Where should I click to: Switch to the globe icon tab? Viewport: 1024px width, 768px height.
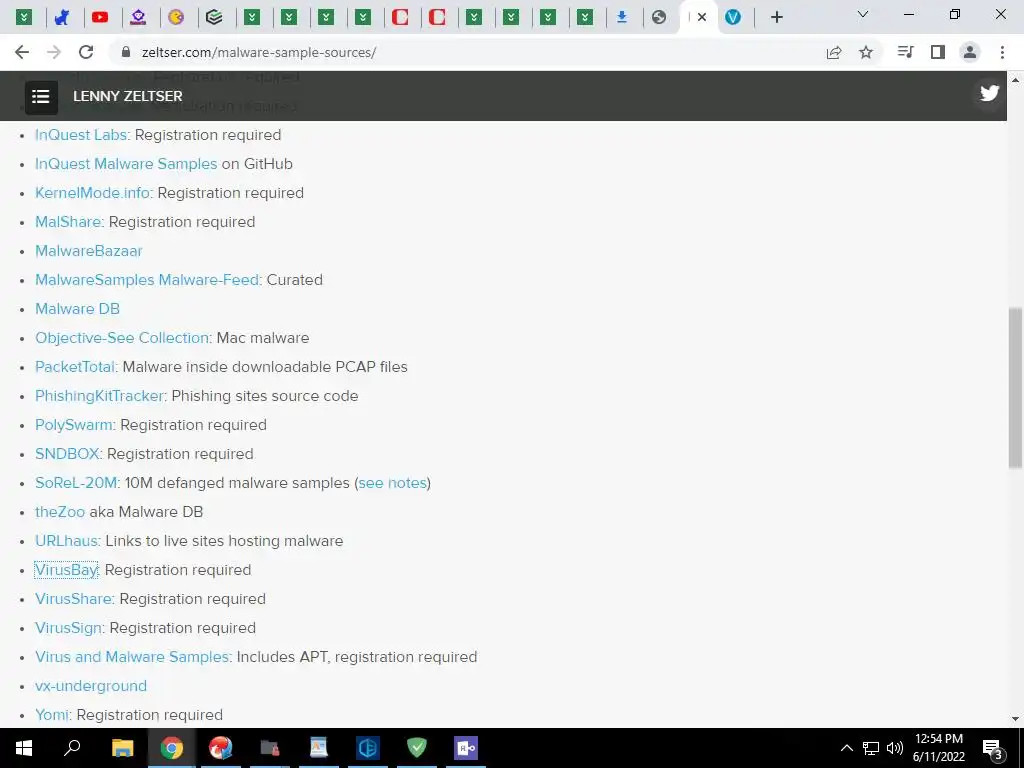(x=659, y=17)
